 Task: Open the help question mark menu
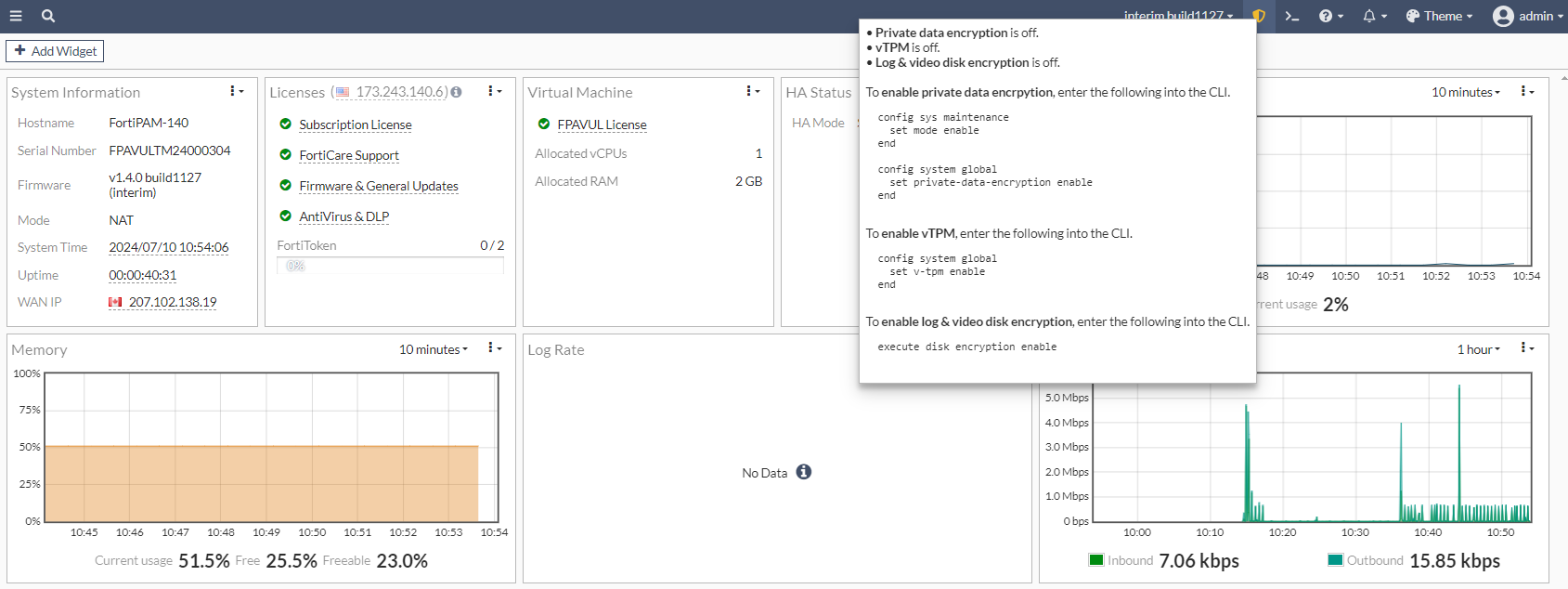click(1330, 16)
